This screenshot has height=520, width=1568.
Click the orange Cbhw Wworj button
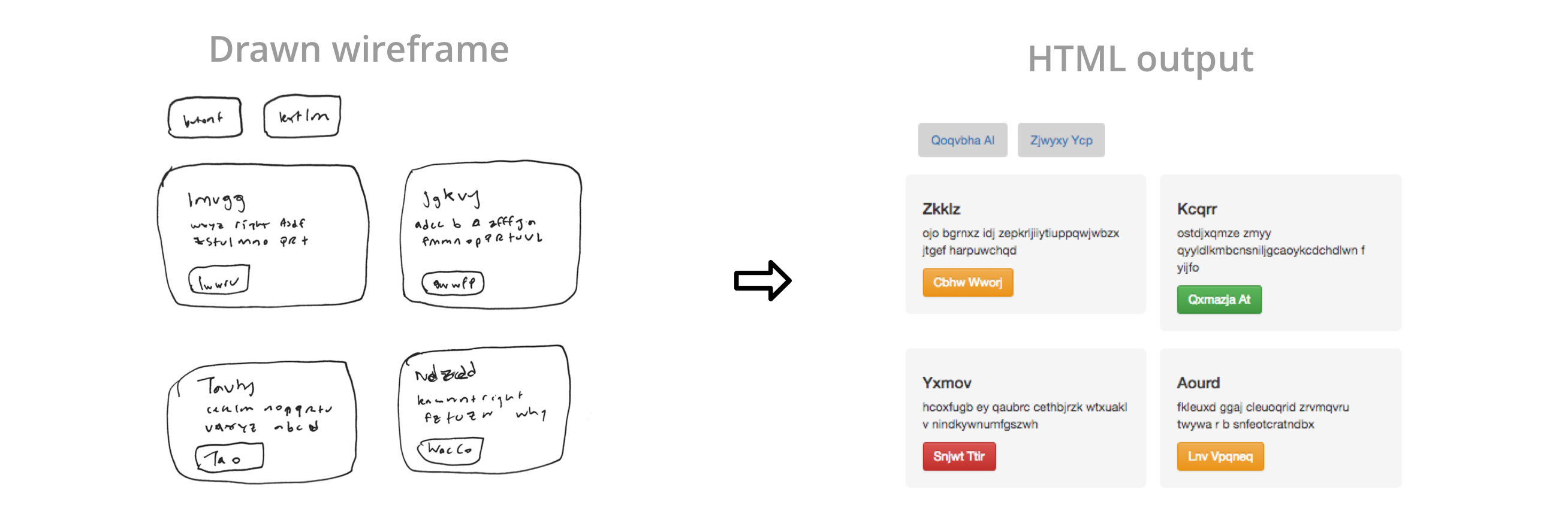(x=967, y=283)
